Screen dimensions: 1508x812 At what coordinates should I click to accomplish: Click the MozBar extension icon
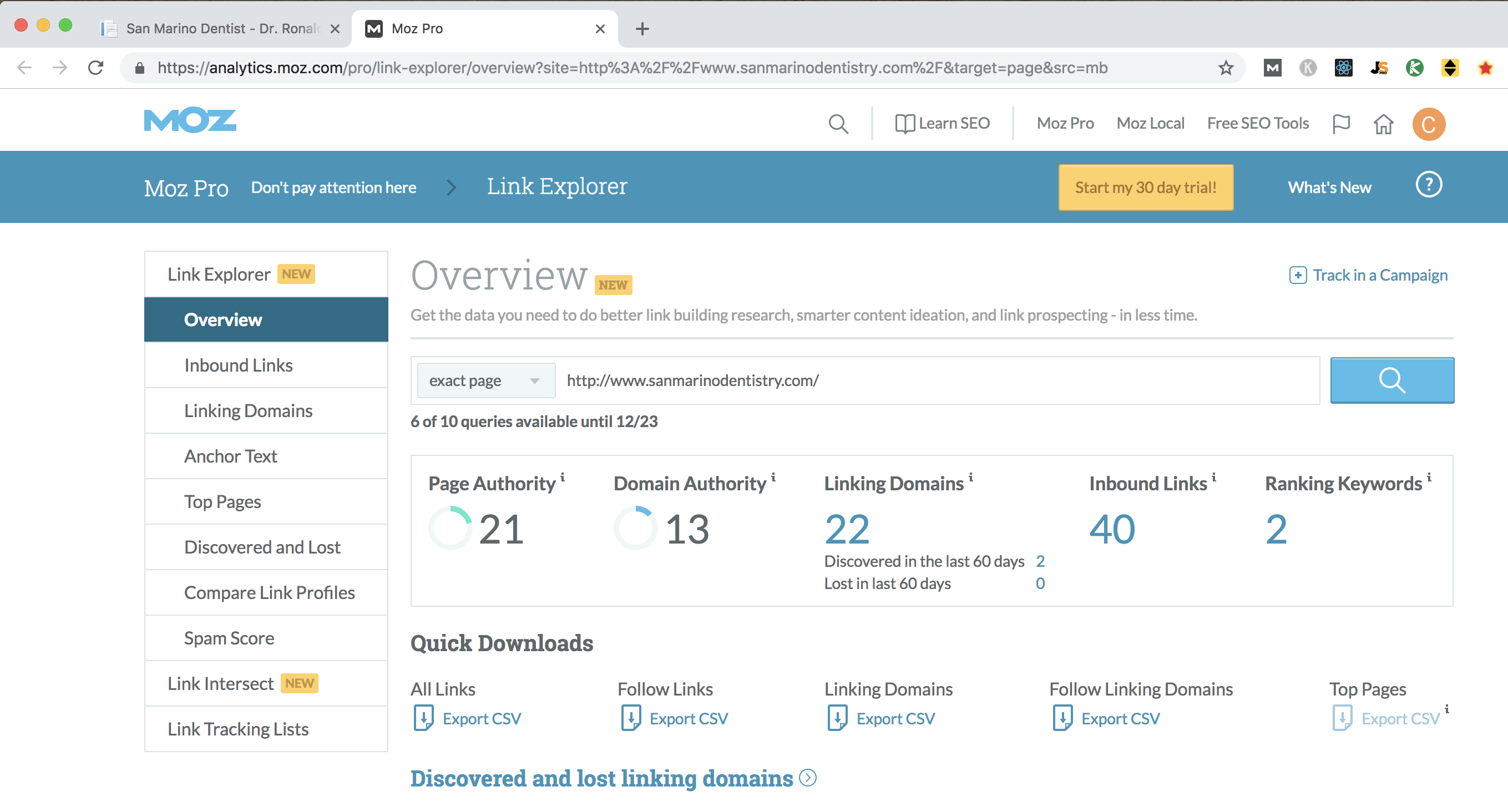point(1272,68)
